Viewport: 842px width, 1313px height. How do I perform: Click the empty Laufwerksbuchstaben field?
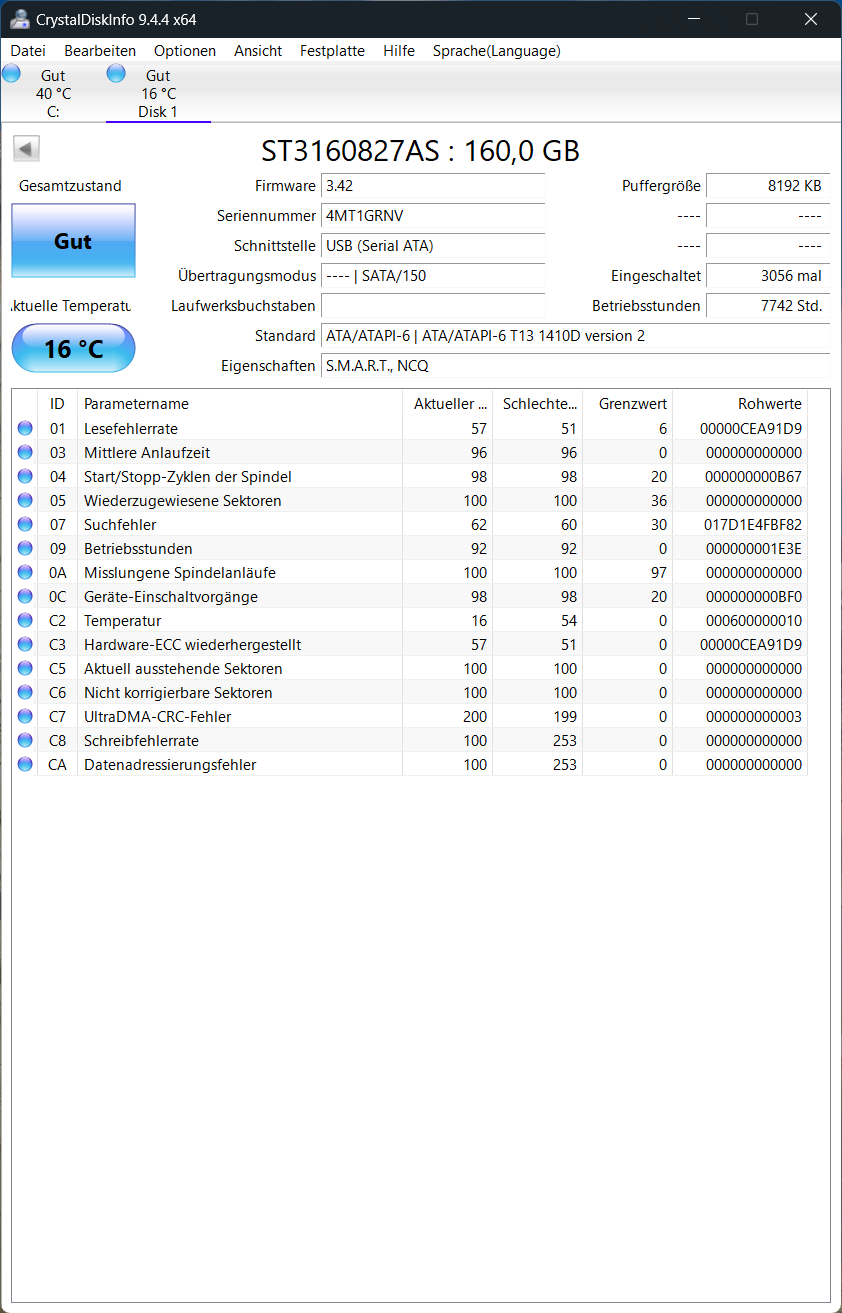pyautogui.click(x=433, y=306)
